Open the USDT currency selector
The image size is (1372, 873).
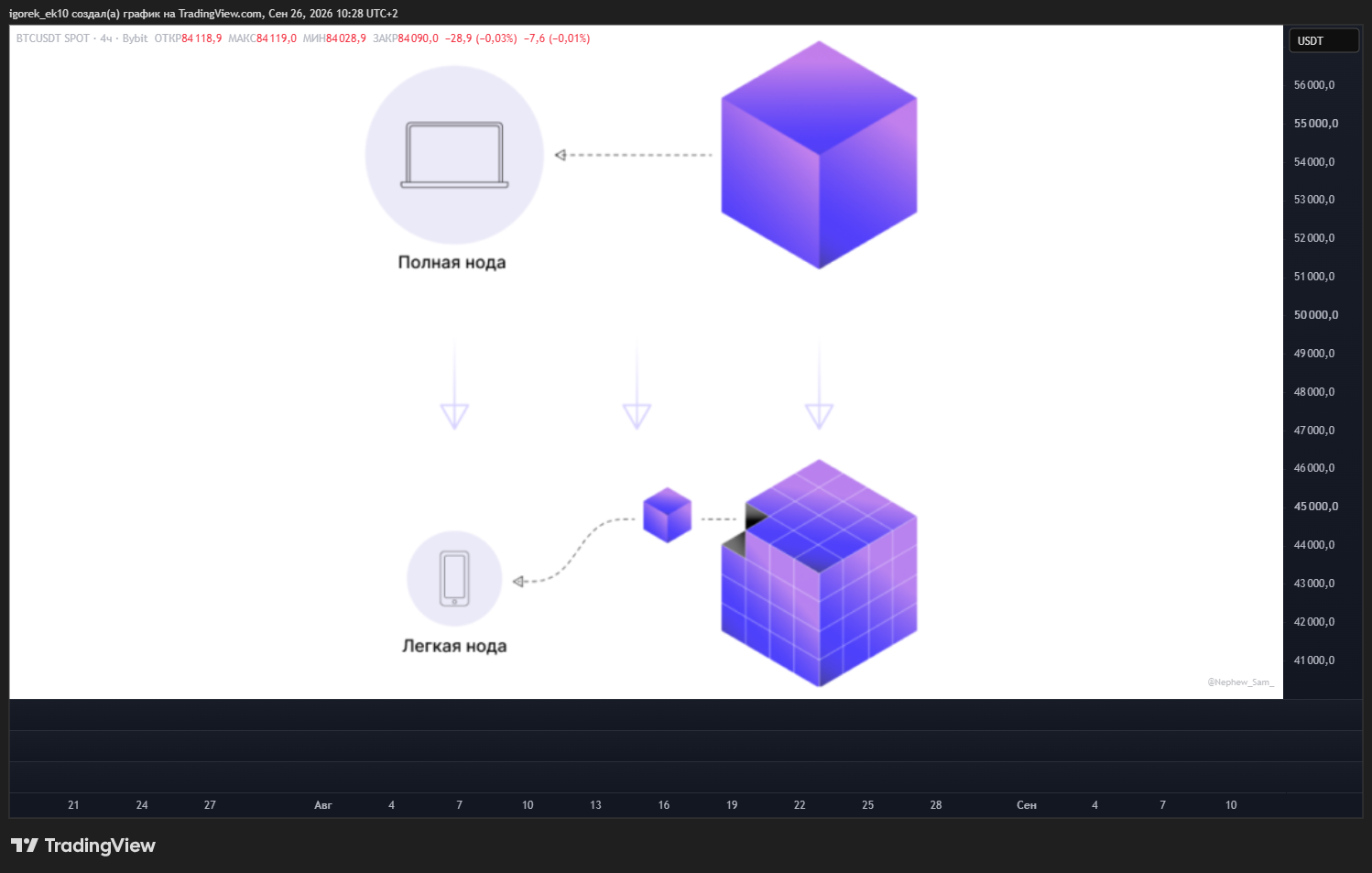1323,40
